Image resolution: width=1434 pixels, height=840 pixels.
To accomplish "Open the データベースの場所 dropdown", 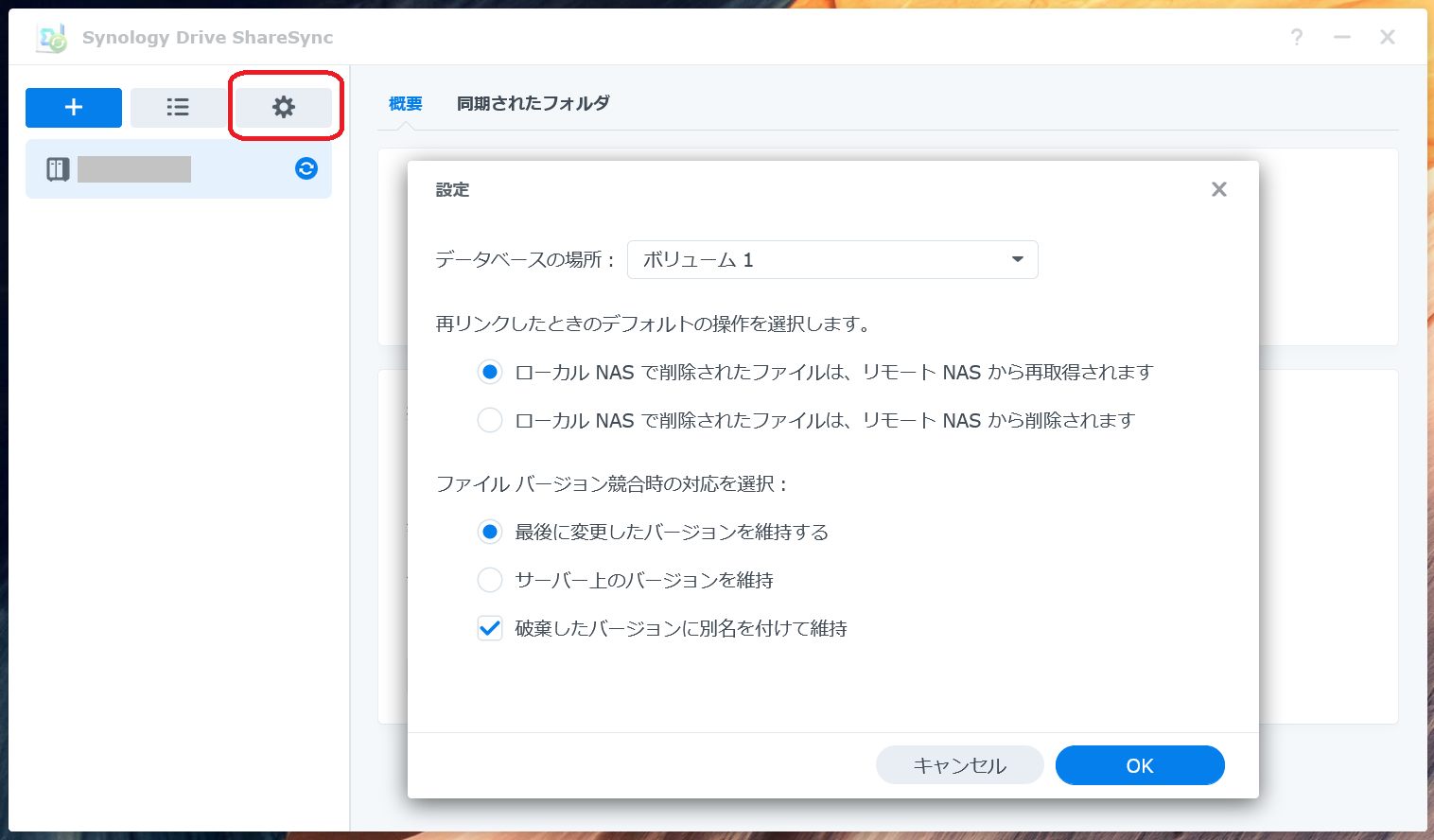I will click(x=832, y=259).
